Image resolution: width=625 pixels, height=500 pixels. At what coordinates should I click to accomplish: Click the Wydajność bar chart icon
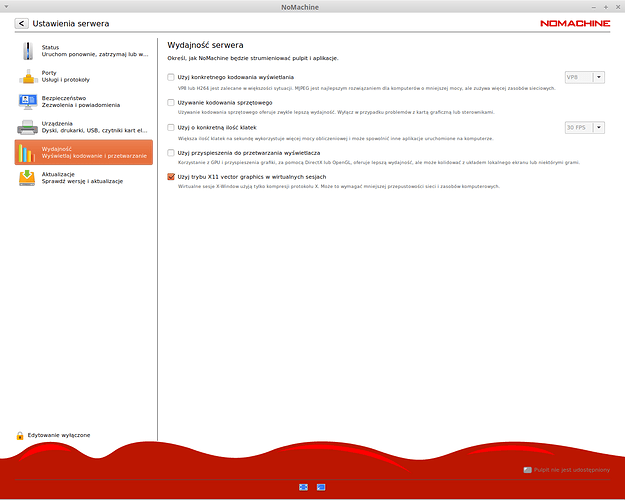(27, 153)
